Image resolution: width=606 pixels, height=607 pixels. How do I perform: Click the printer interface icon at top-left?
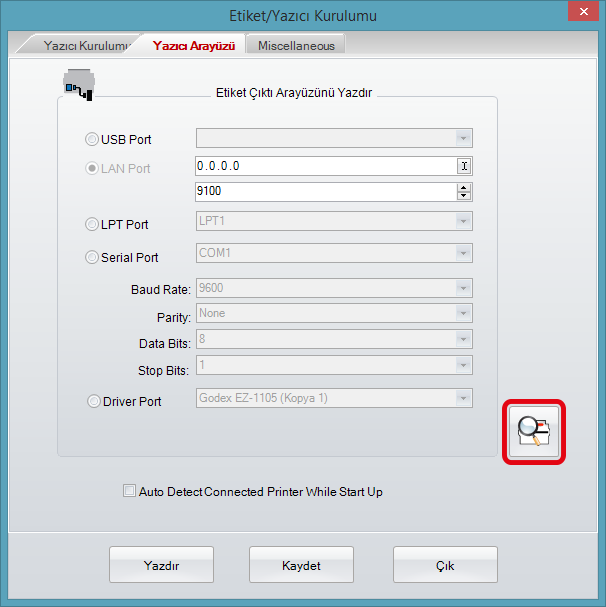(x=77, y=85)
